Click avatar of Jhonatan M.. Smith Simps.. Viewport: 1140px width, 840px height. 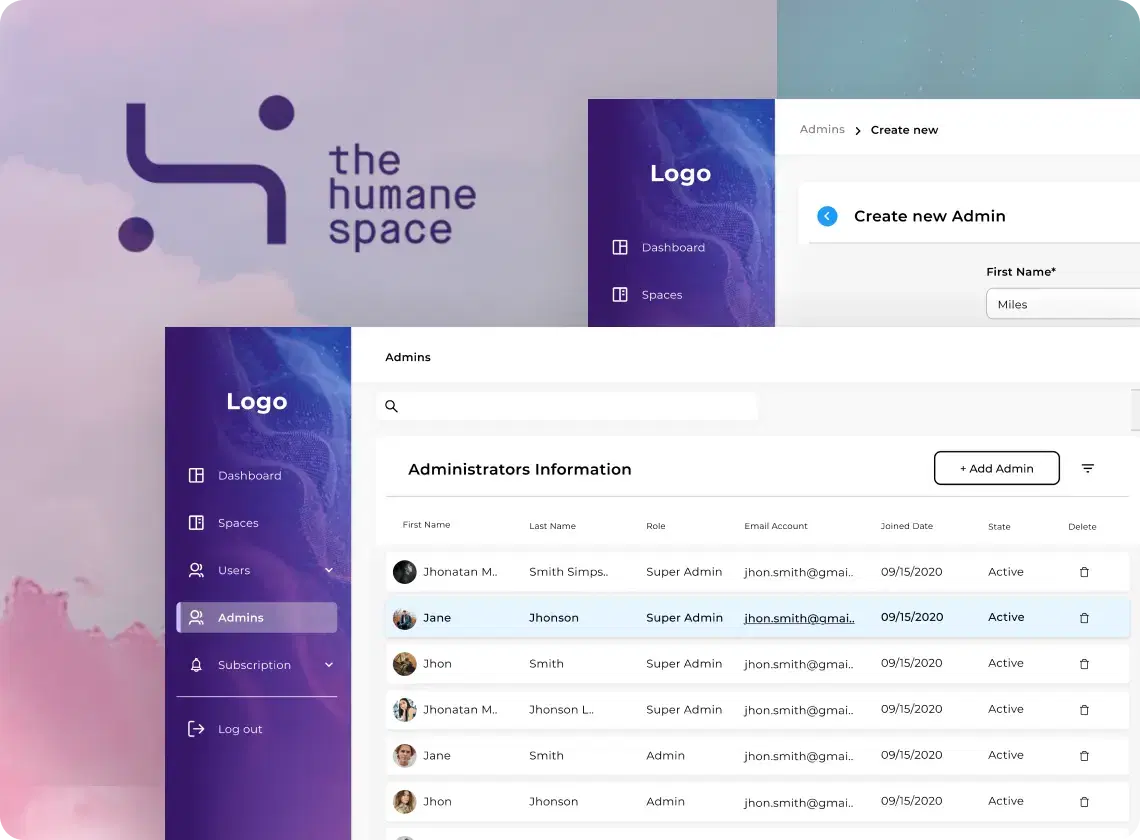[x=404, y=572]
